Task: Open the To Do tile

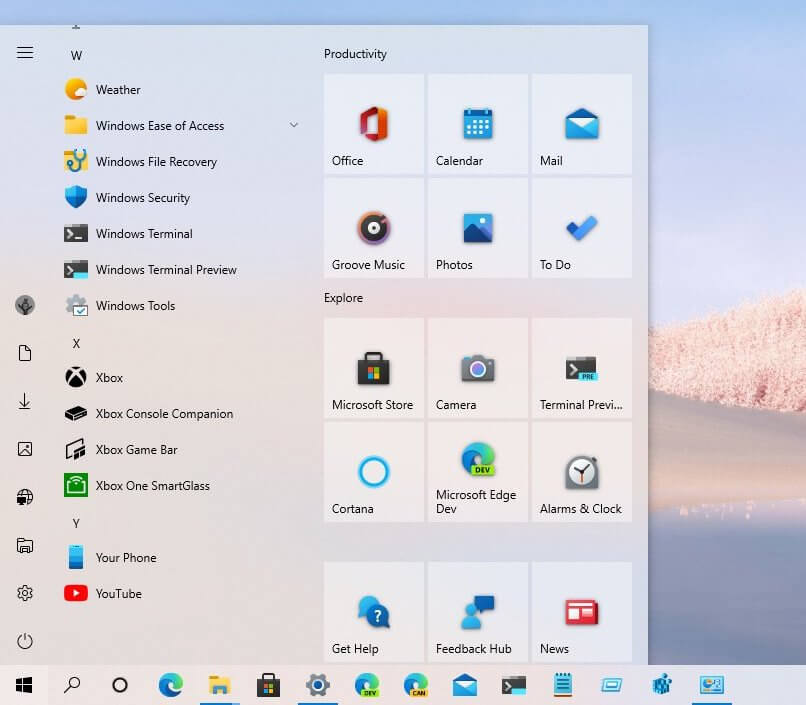Action: point(581,228)
